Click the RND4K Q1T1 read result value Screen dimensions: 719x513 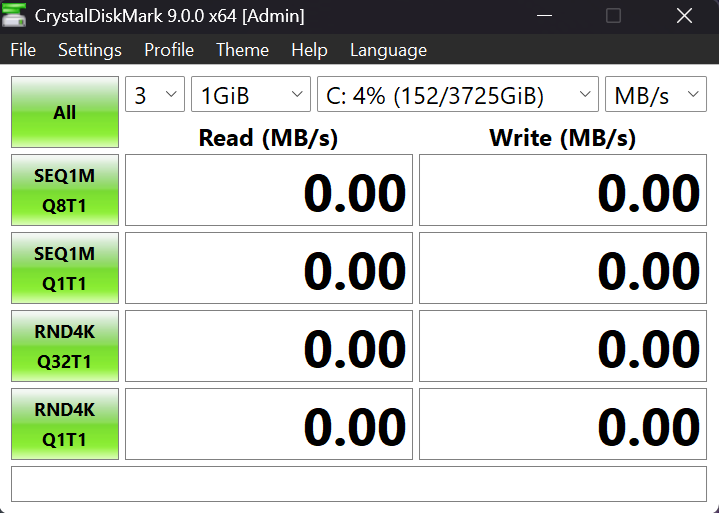point(269,424)
